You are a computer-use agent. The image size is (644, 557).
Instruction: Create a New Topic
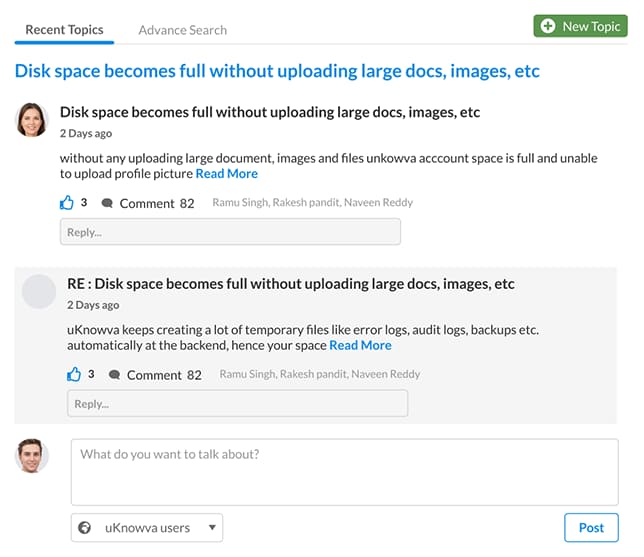coord(580,26)
